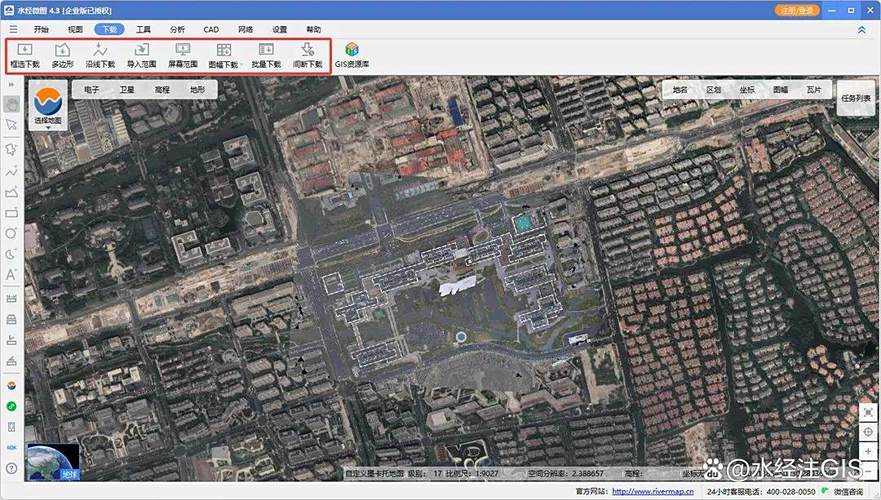Open the 设置 tab

coord(279,29)
